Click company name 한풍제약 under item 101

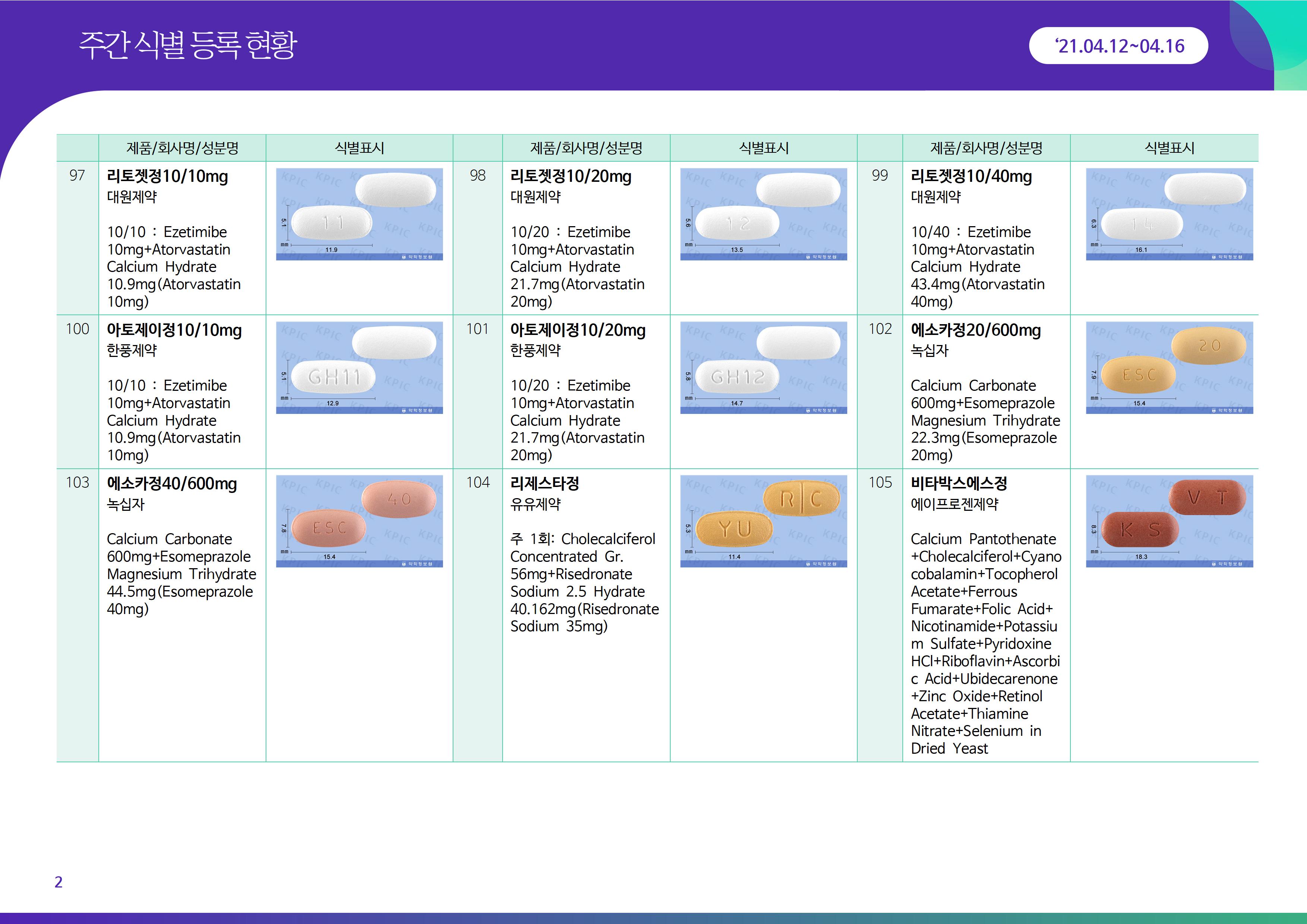(x=535, y=351)
